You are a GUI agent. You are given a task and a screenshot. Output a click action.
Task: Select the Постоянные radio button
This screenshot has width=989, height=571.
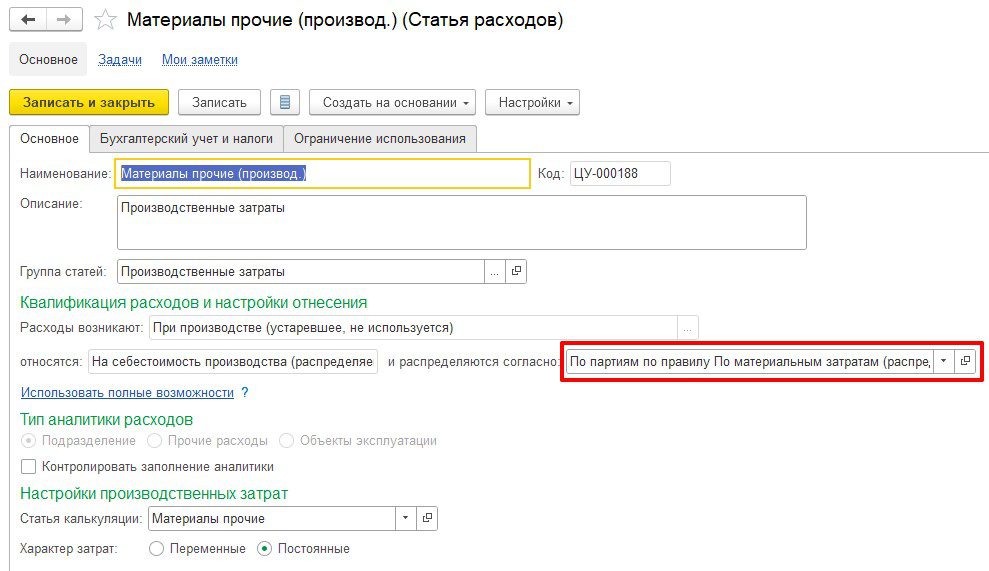[x=264, y=549]
